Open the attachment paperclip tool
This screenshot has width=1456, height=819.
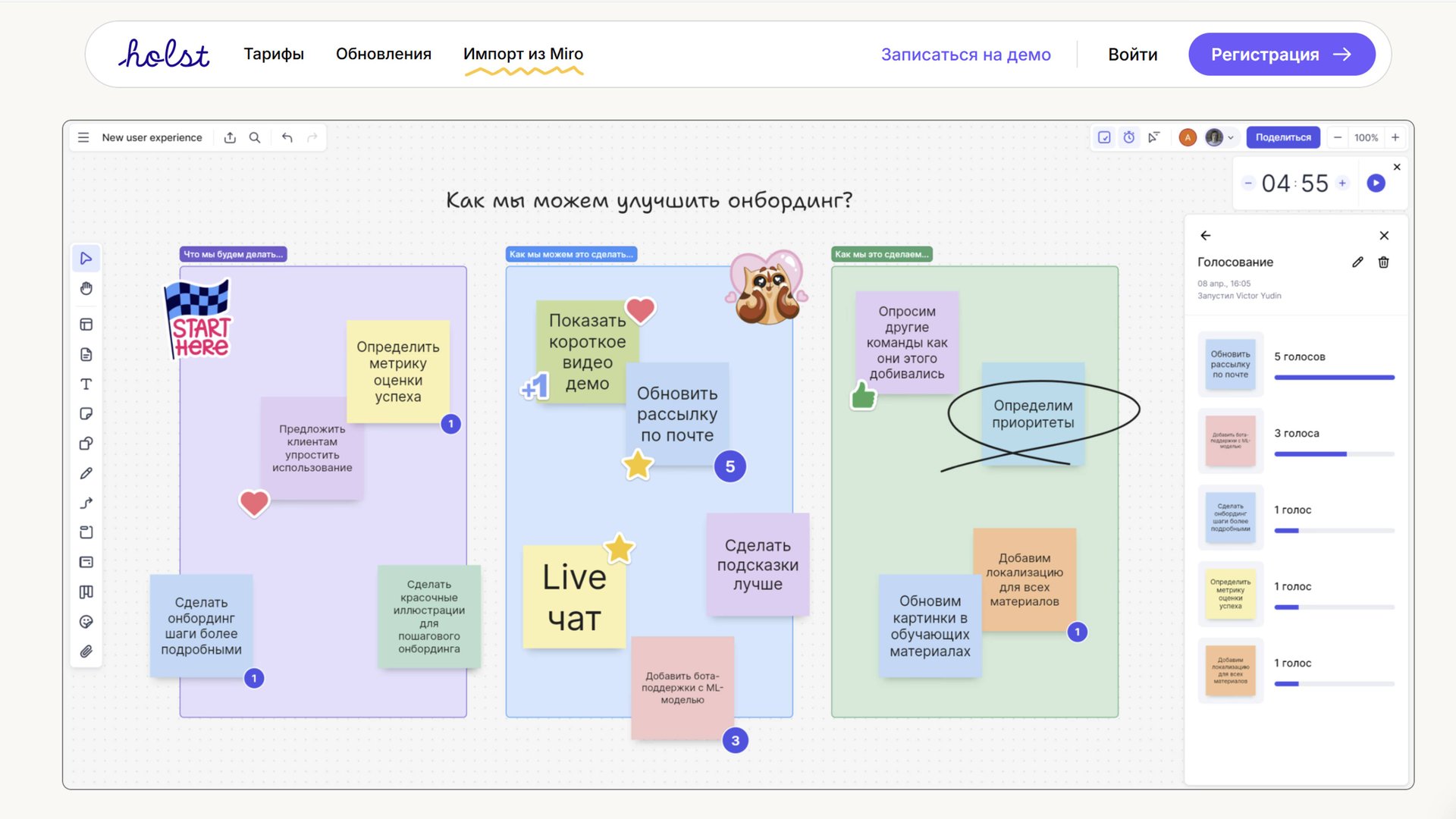(86, 651)
